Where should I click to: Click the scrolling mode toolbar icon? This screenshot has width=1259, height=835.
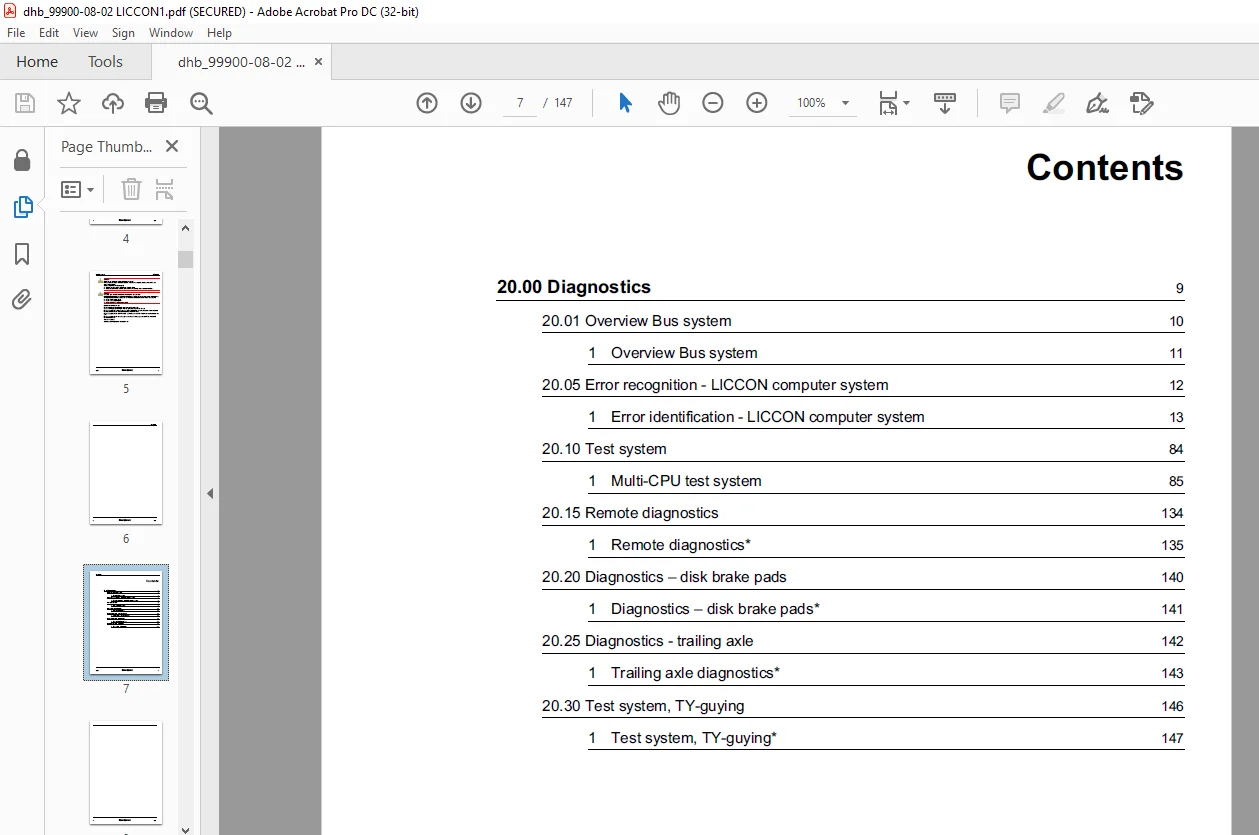click(x=945, y=103)
